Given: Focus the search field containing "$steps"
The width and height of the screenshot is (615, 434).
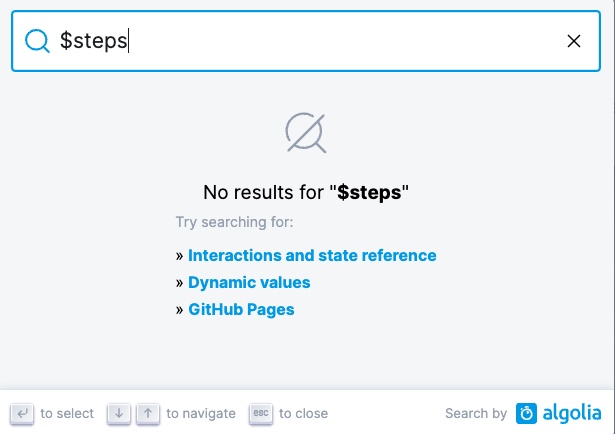Looking at the screenshot, I should coord(300,41).
